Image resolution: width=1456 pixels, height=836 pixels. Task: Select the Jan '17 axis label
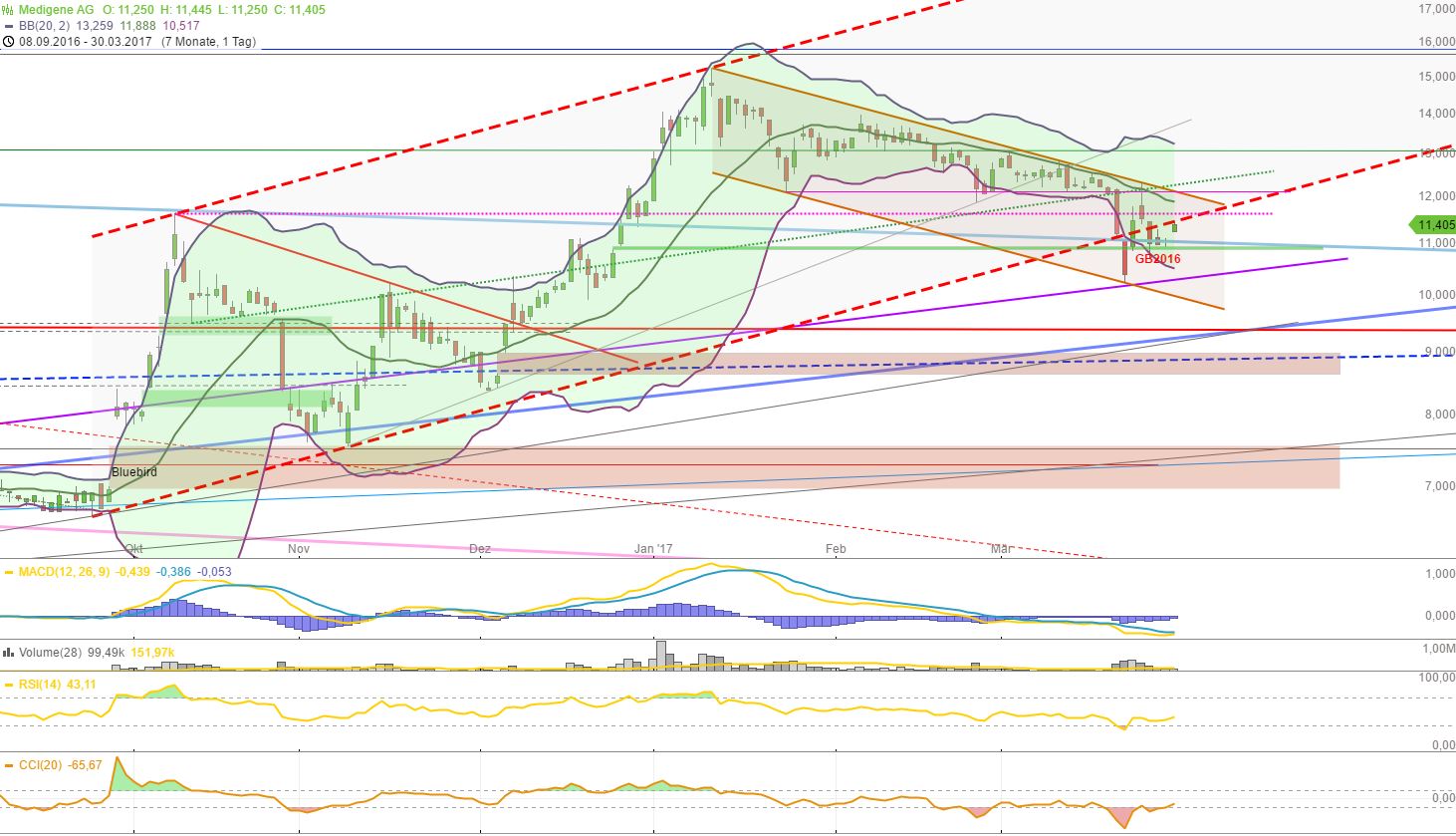click(x=654, y=548)
